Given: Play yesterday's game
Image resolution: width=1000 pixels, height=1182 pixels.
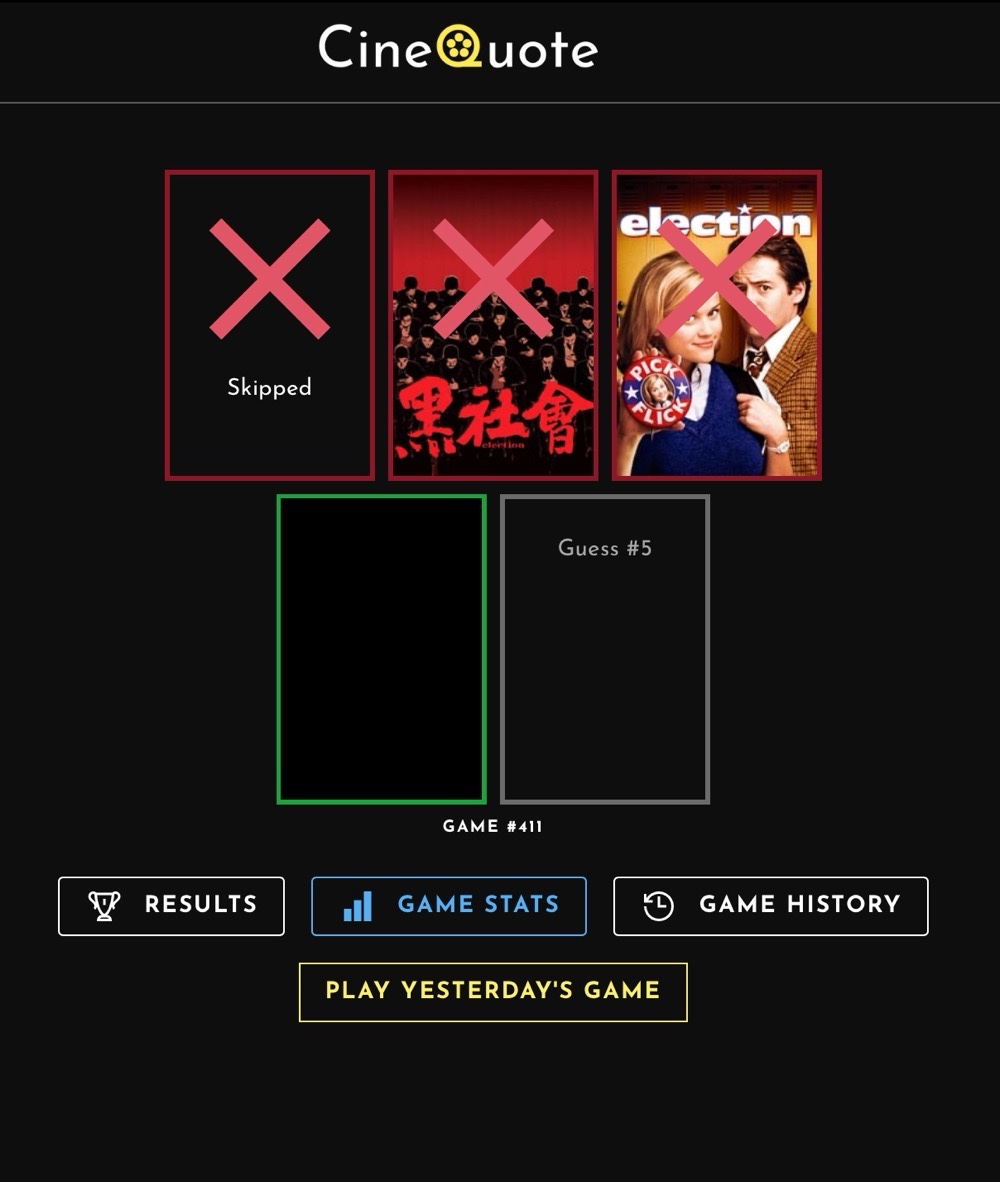Looking at the screenshot, I should tap(493, 992).
